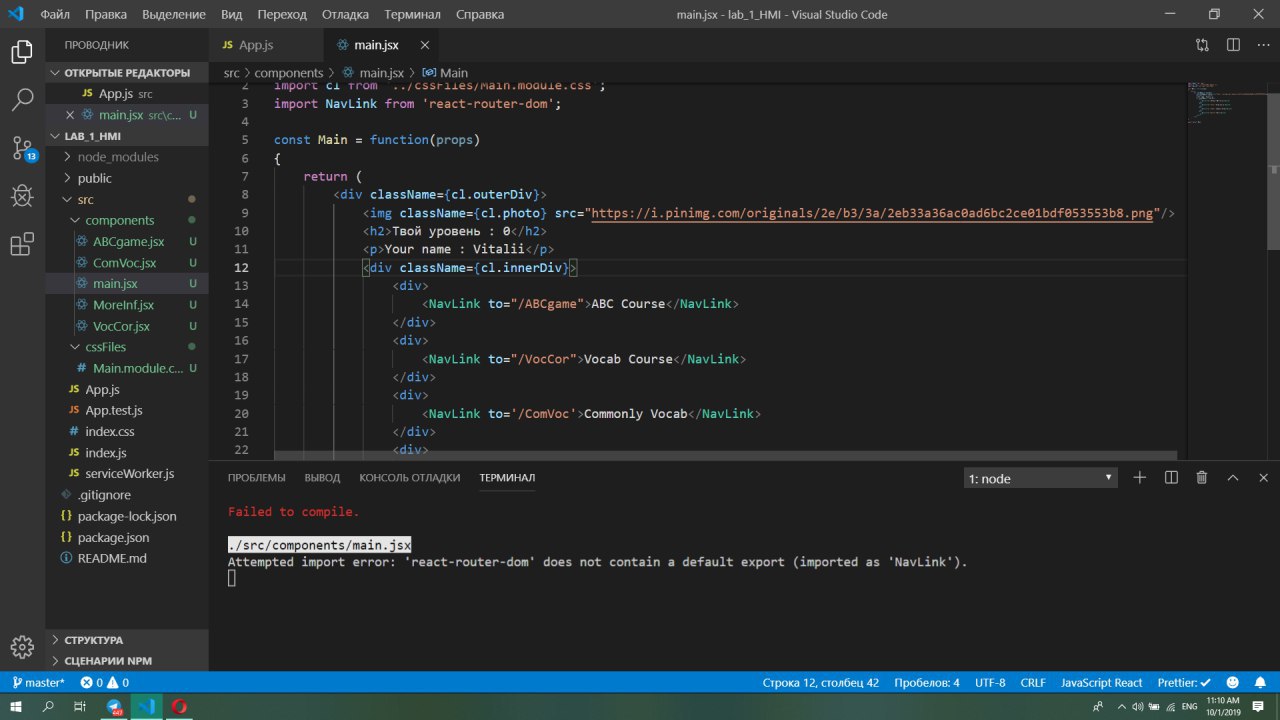Click the Manage gear icon
The width and height of the screenshot is (1280, 720).
click(22, 646)
